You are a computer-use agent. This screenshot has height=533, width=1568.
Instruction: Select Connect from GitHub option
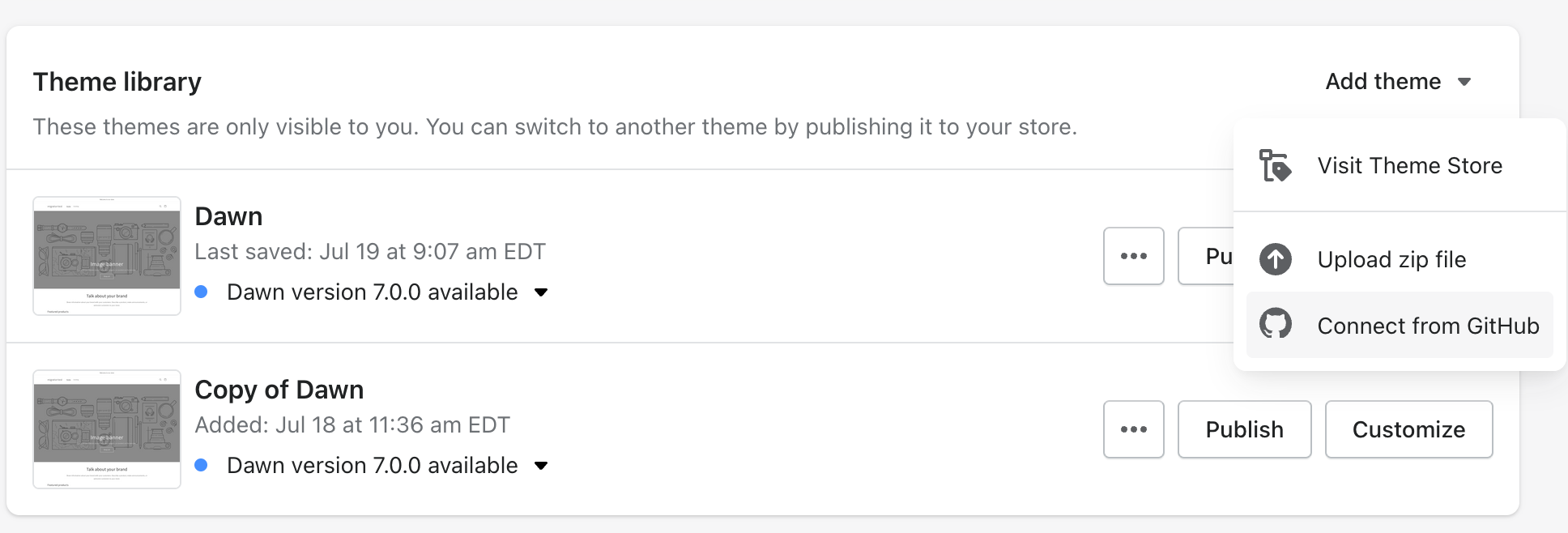1428,325
